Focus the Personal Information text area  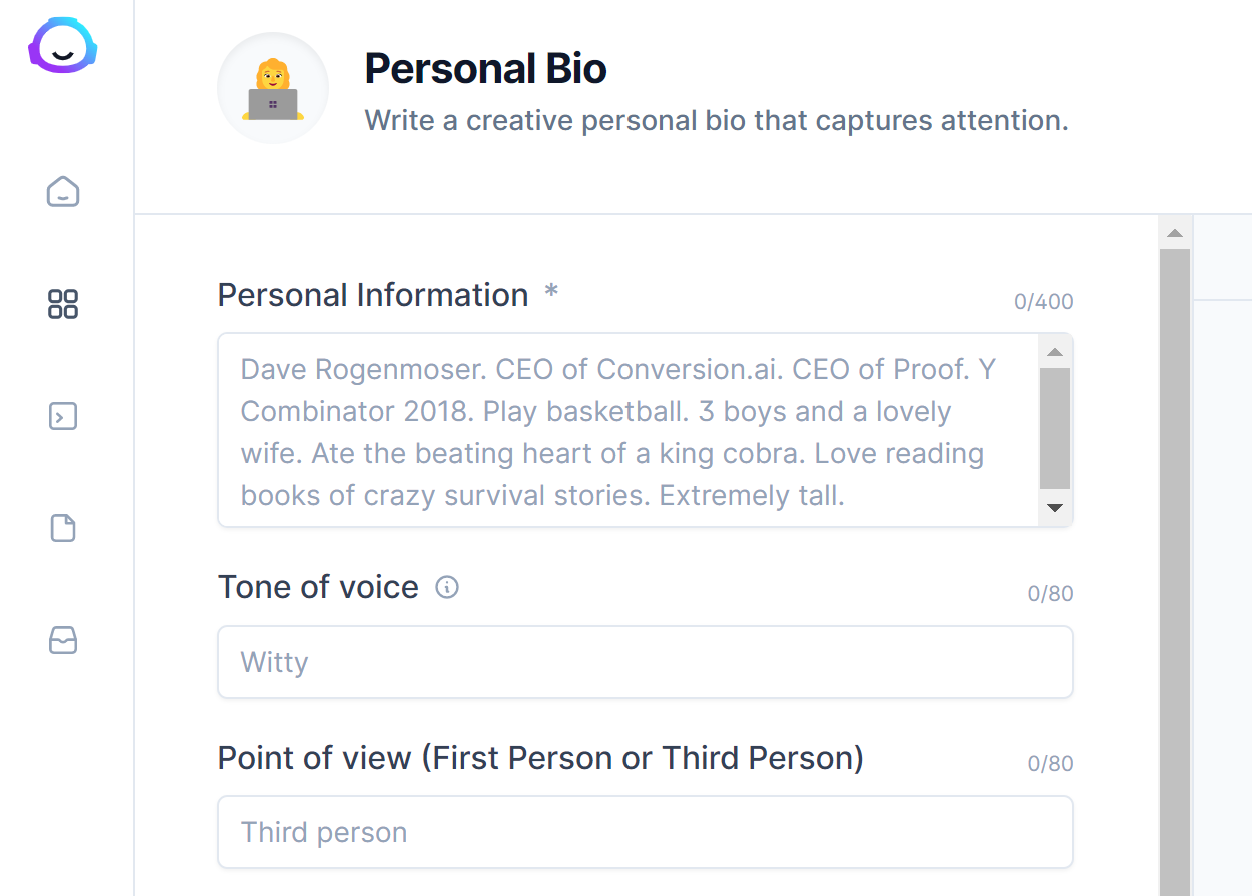[630, 430]
